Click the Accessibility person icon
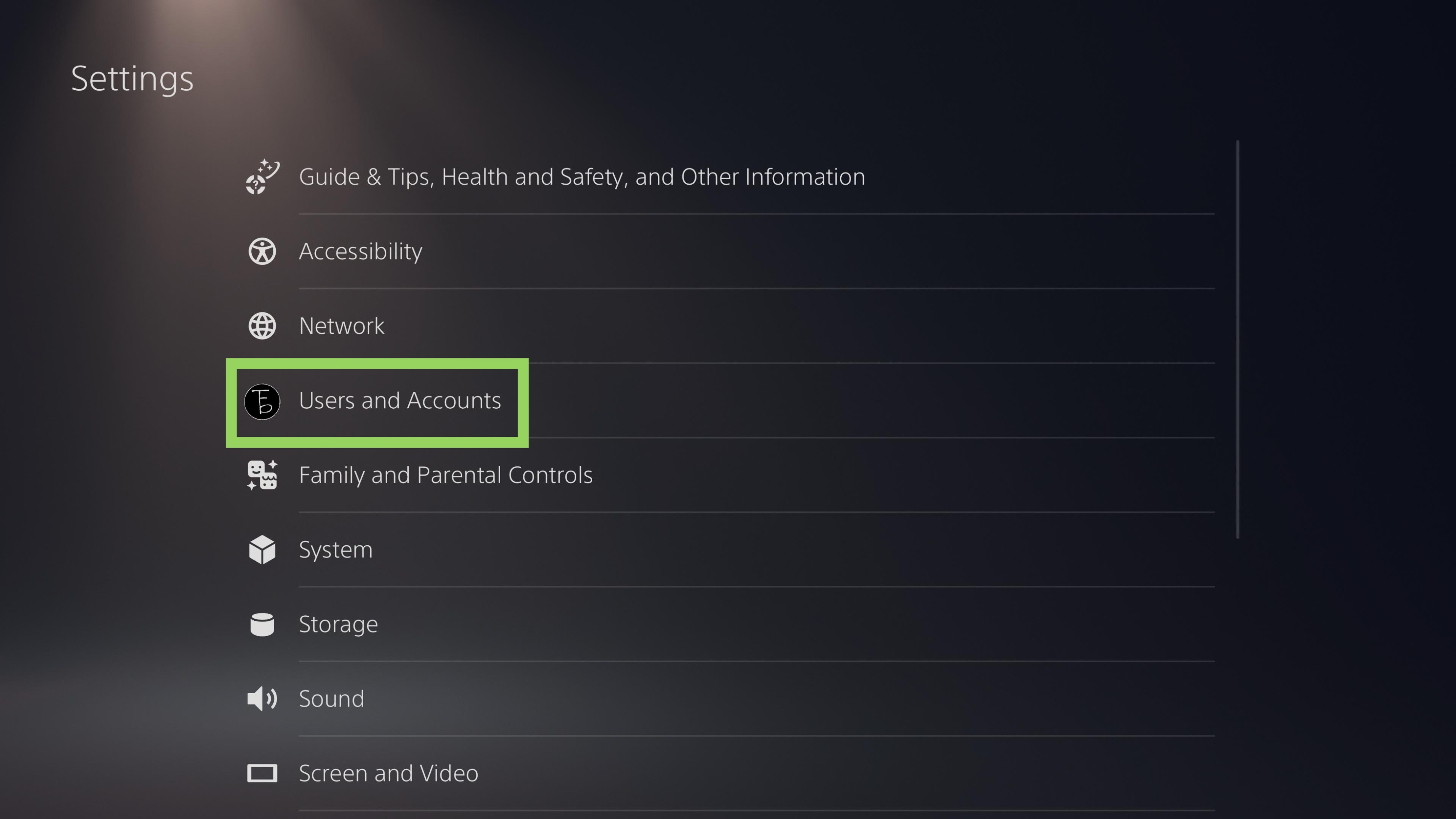1456x819 pixels. [x=262, y=251]
